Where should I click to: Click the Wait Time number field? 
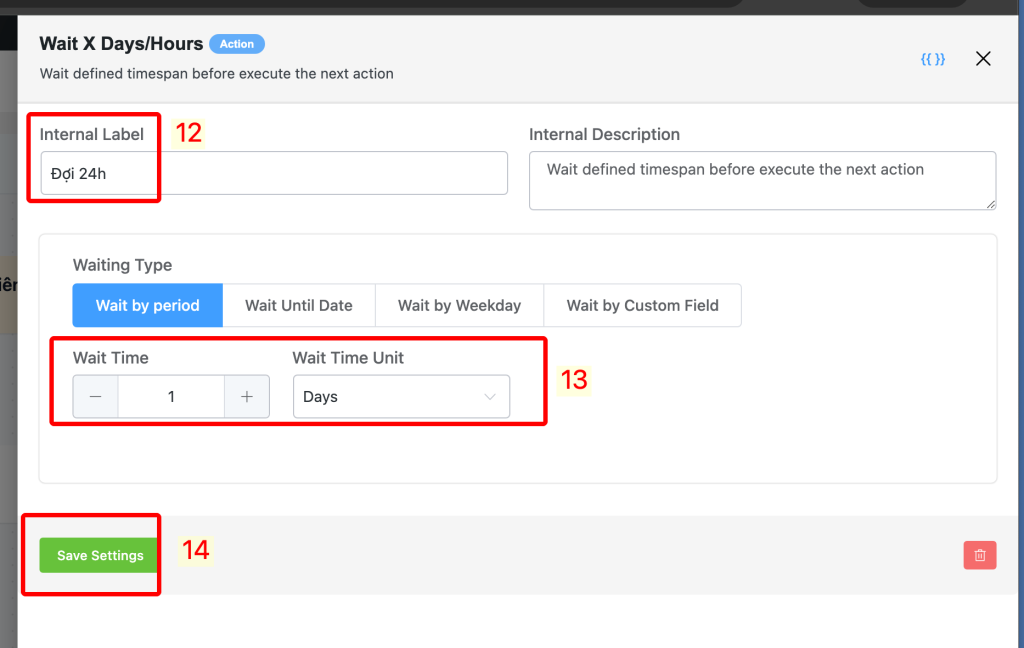click(x=171, y=396)
